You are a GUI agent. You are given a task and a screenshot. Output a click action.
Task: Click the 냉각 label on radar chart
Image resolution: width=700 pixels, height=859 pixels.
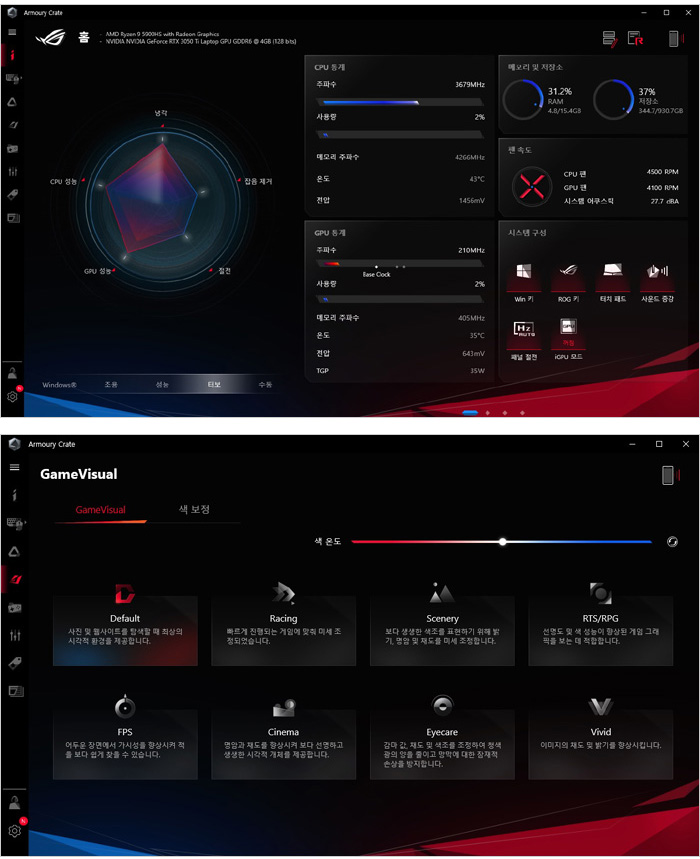pyautogui.click(x=161, y=113)
